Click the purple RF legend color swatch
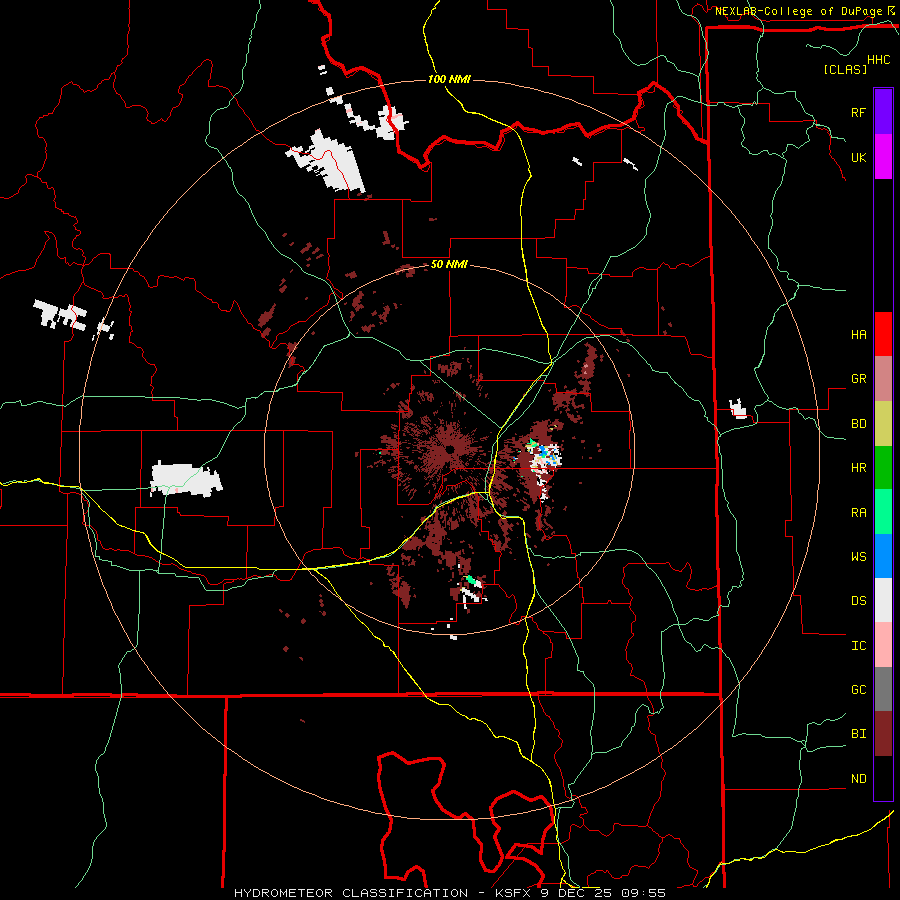The width and height of the screenshot is (900, 900). coord(883,112)
